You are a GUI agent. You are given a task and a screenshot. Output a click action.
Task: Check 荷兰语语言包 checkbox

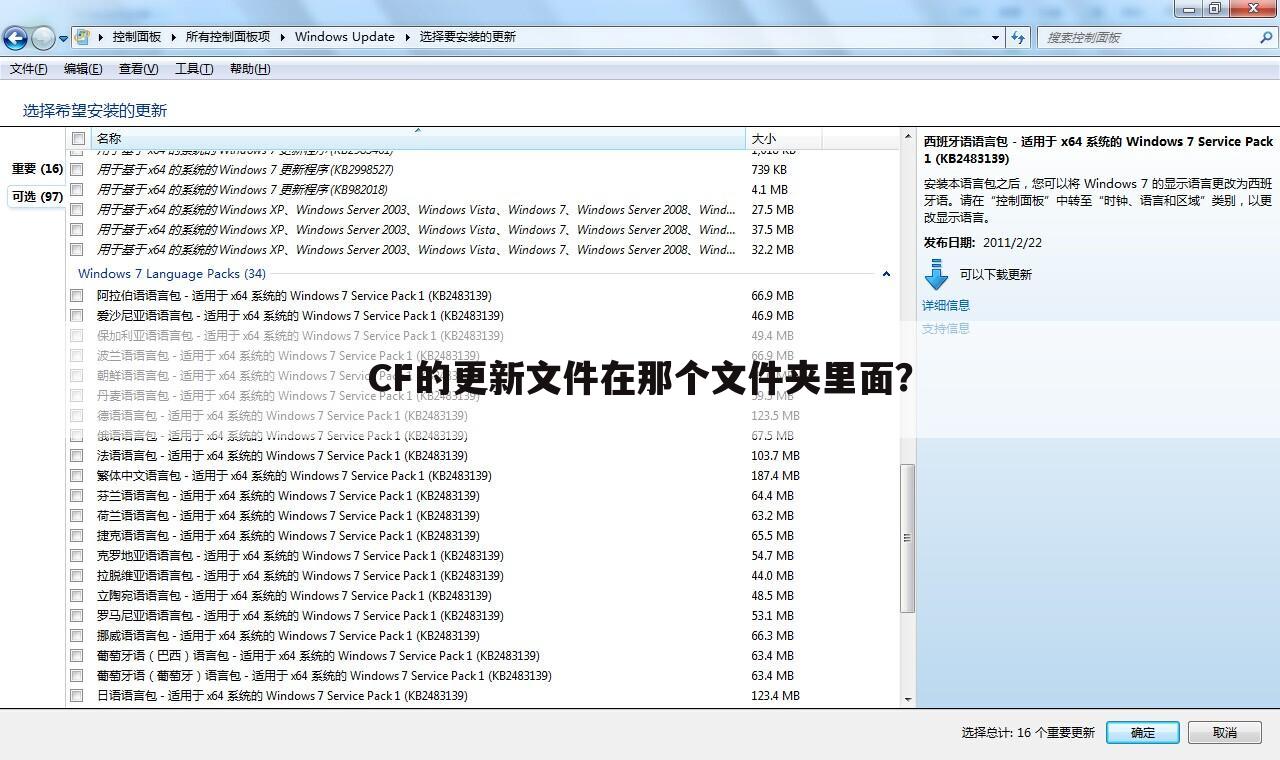77,516
